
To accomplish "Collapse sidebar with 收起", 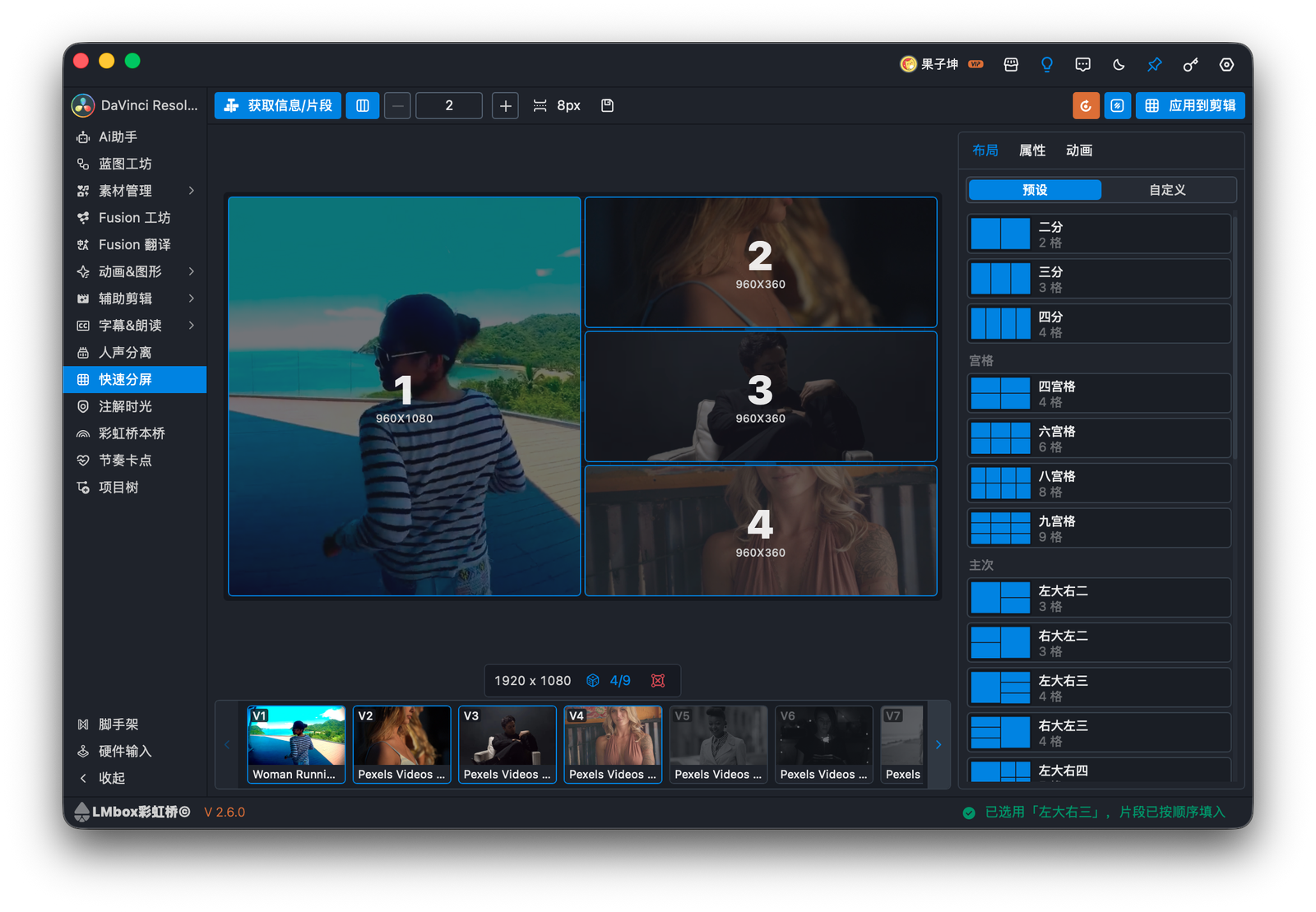I will point(136,778).
